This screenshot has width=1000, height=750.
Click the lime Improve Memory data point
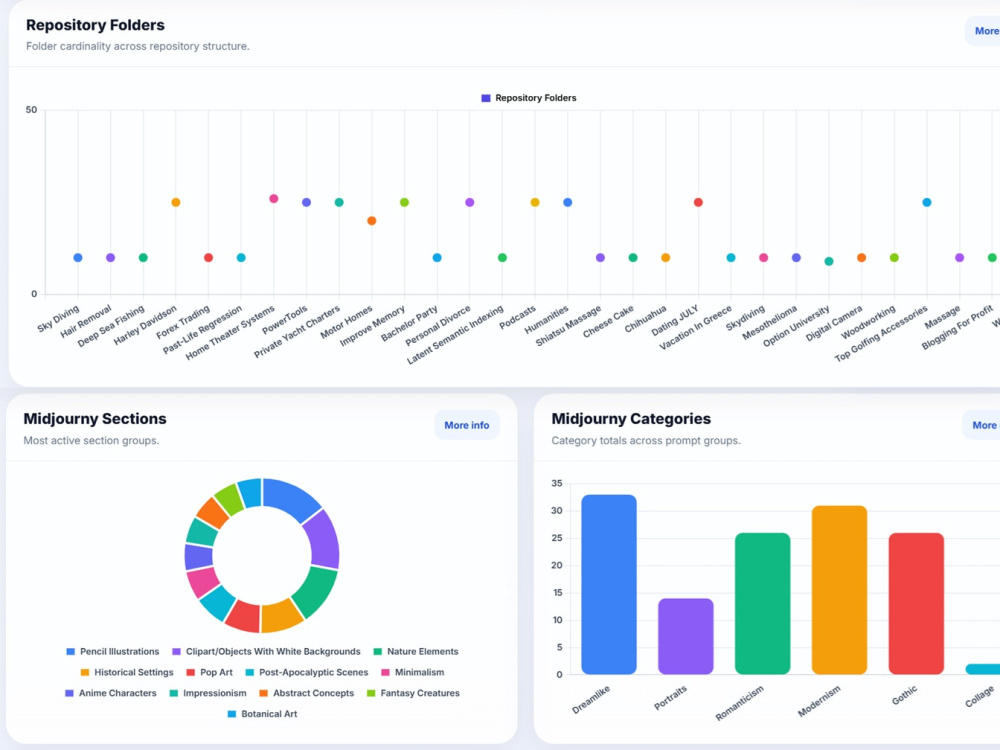coord(404,202)
